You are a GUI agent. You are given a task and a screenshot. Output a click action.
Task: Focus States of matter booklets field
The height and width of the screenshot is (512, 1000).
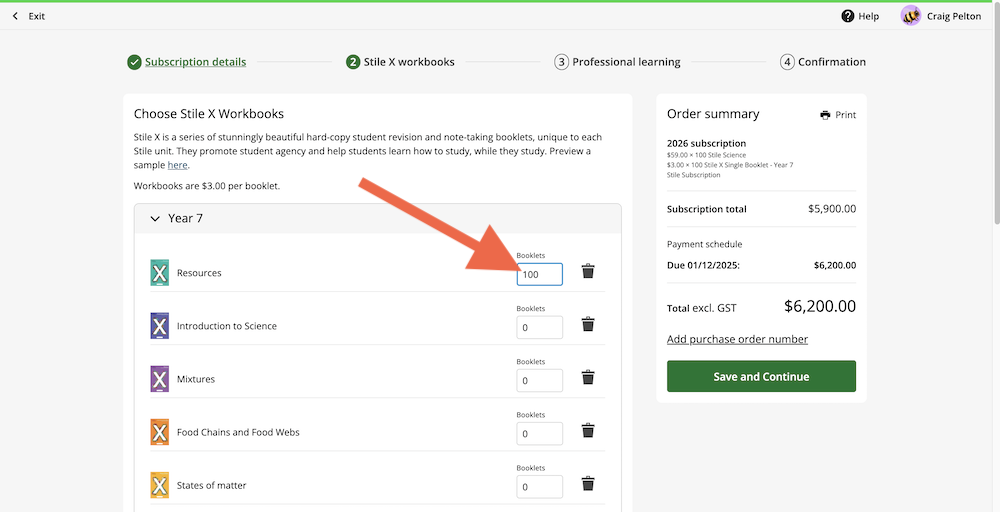coord(540,486)
